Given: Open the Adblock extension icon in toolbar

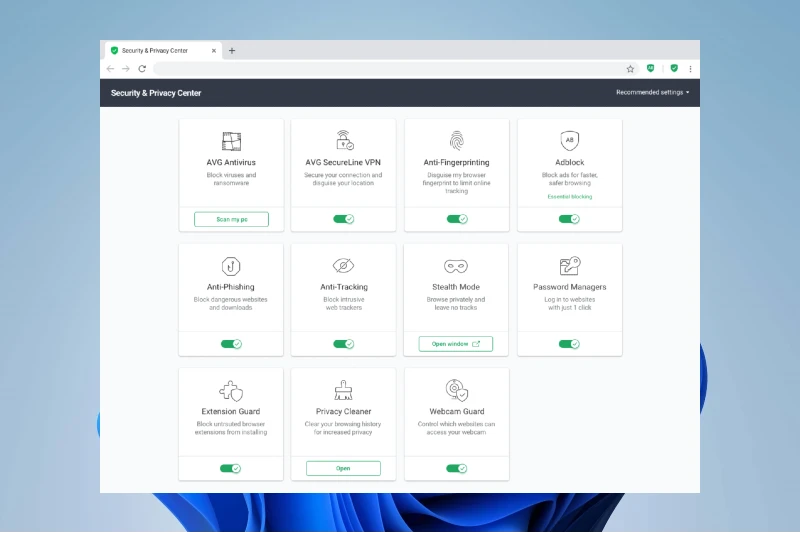Looking at the screenshot, I should pyautogui.click(x=651, y=68).
